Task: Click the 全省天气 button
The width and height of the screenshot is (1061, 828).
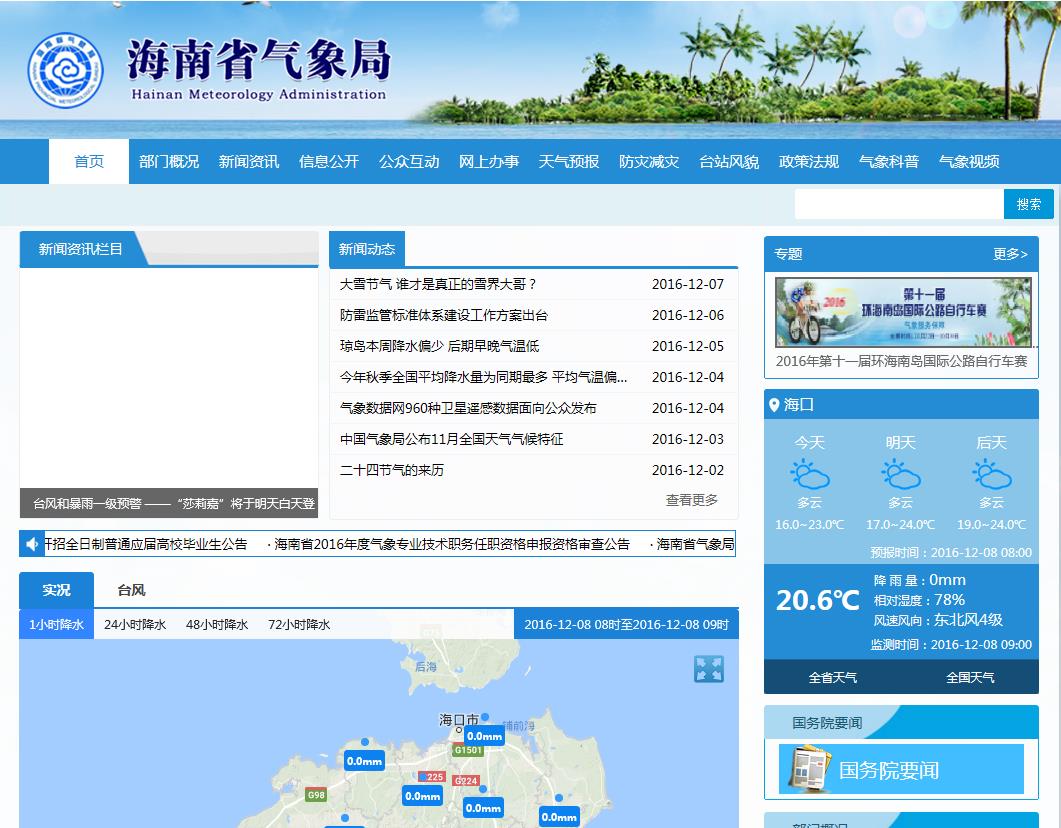Action: [x=833, y=677]
